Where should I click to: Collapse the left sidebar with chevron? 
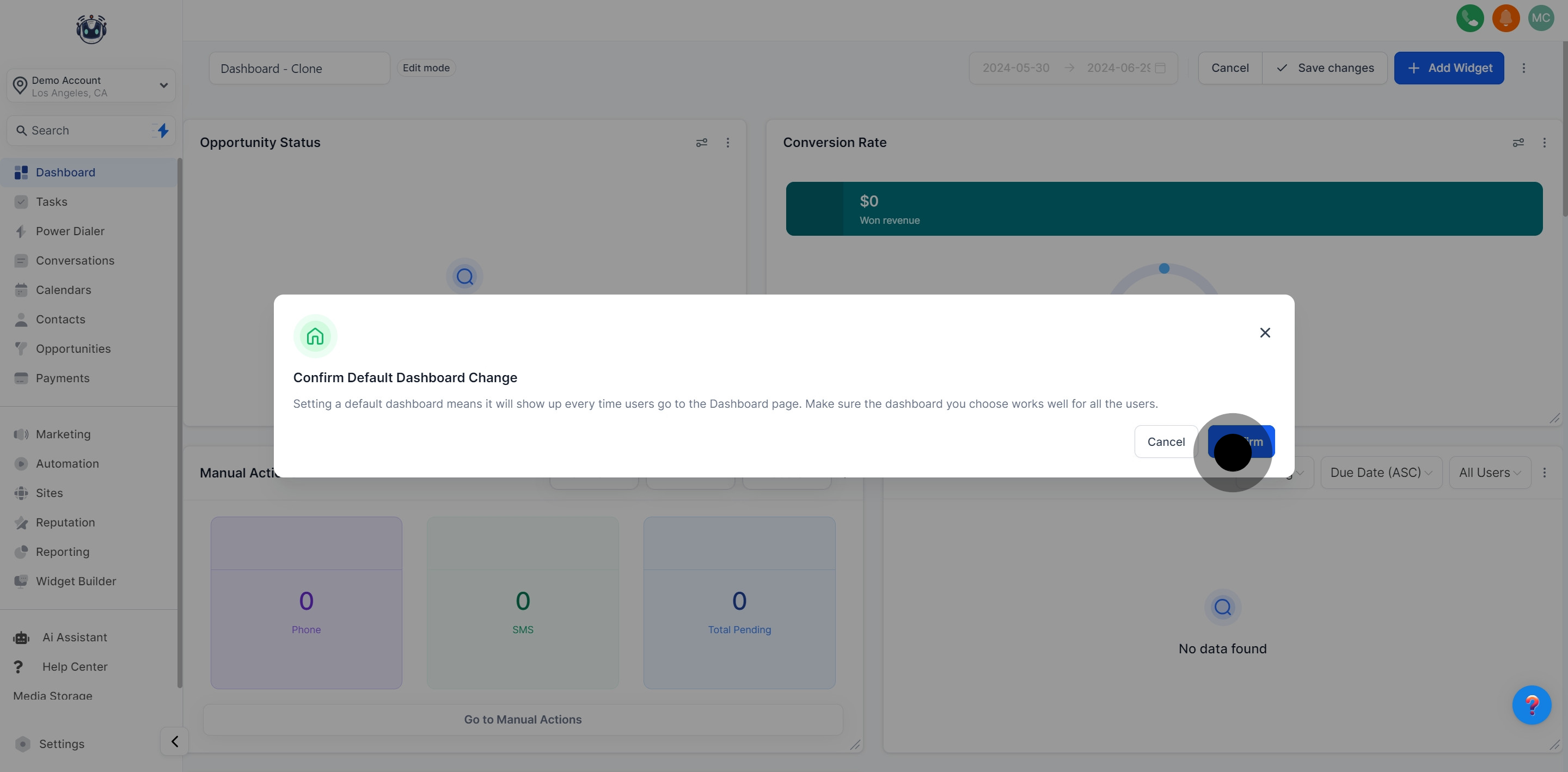click(x=175, y=742)
